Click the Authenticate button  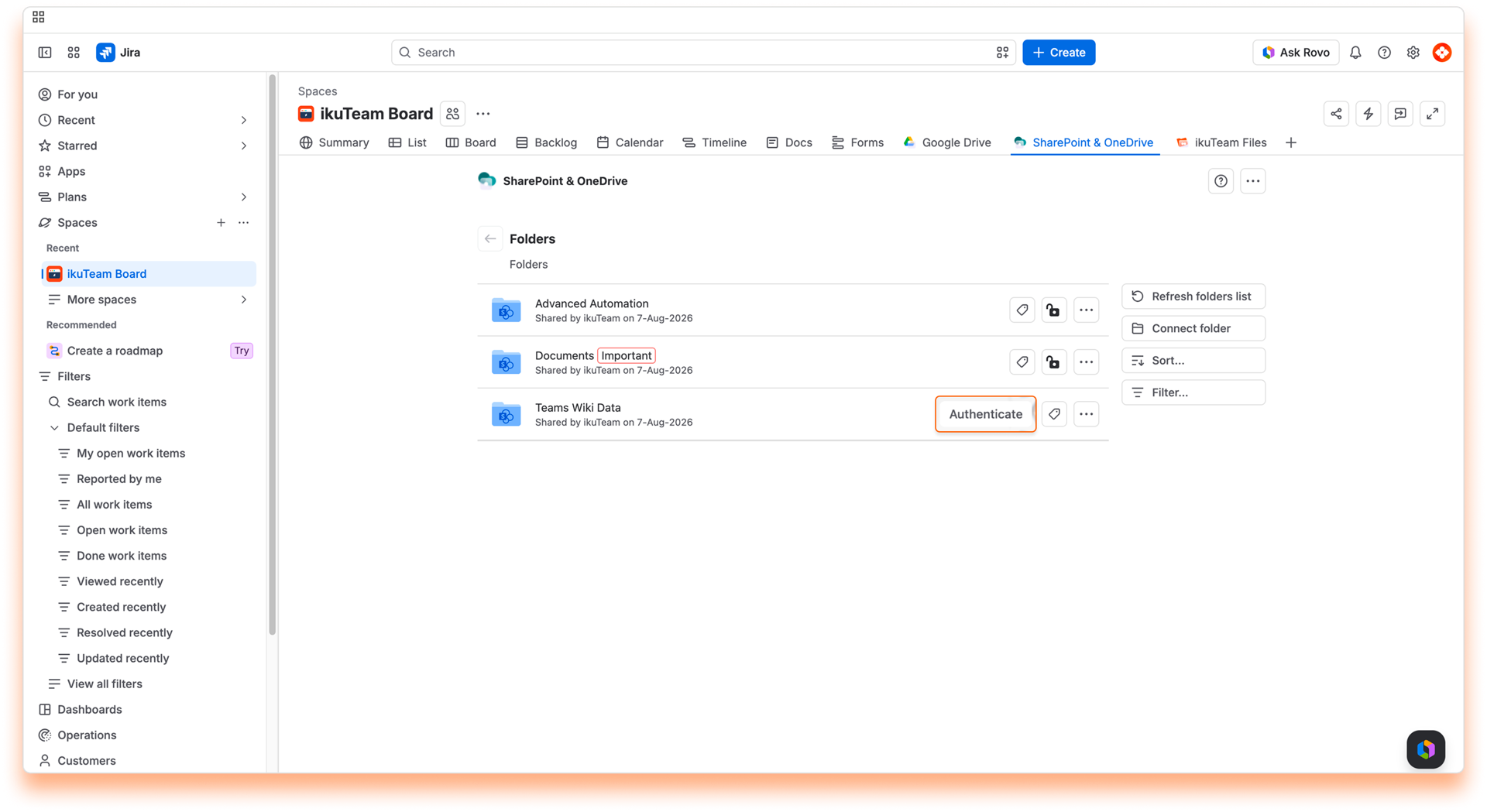click(x=985, y=414)
